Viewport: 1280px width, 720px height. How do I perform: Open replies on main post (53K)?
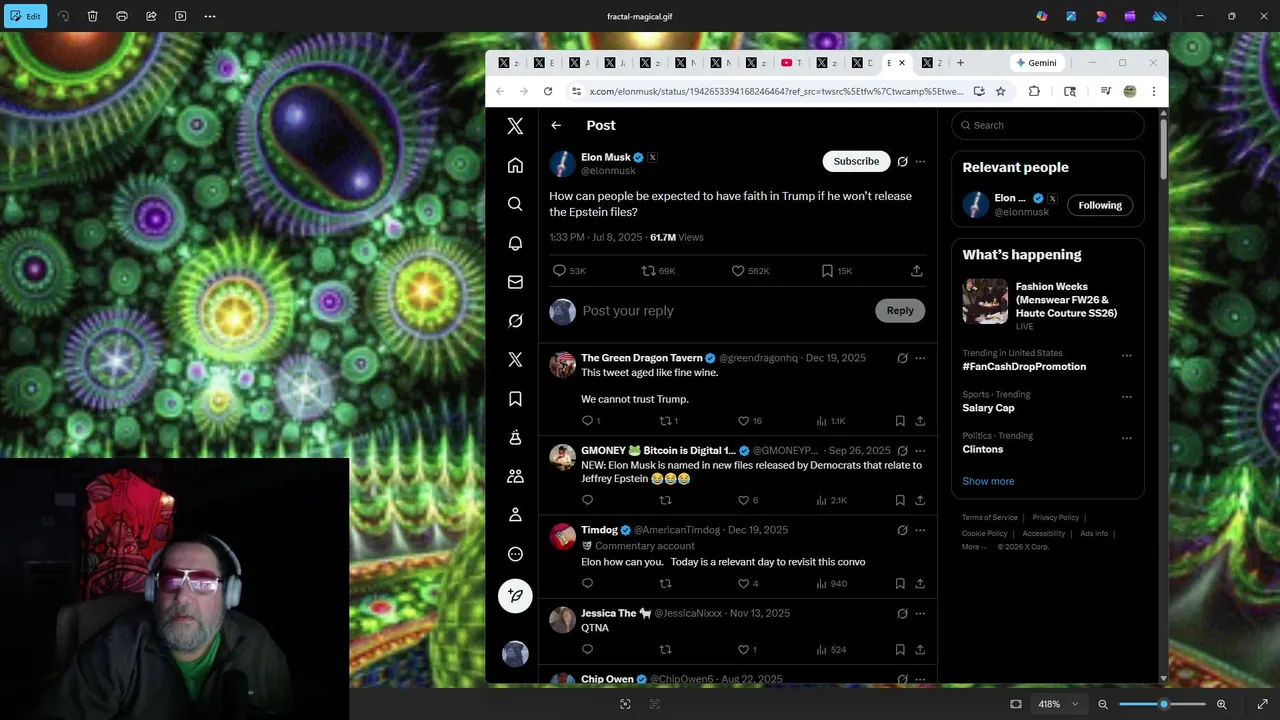(559, 271)
